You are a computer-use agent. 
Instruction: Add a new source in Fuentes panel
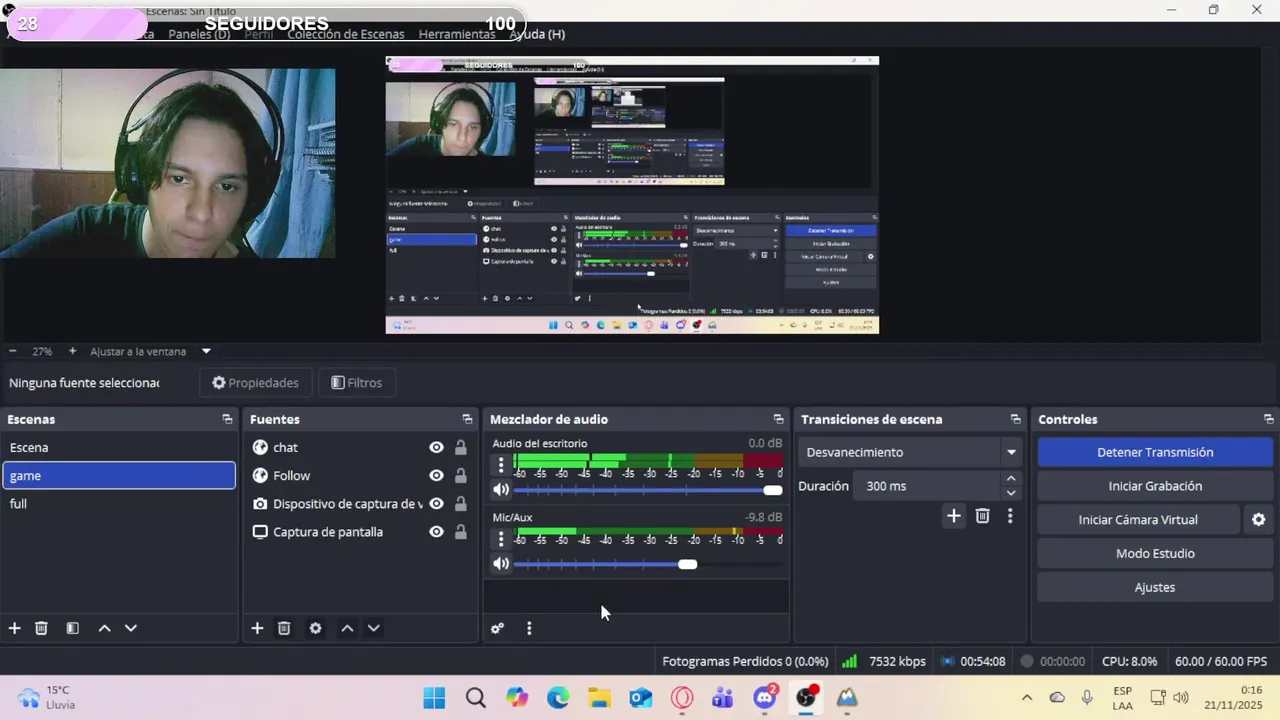257,628
